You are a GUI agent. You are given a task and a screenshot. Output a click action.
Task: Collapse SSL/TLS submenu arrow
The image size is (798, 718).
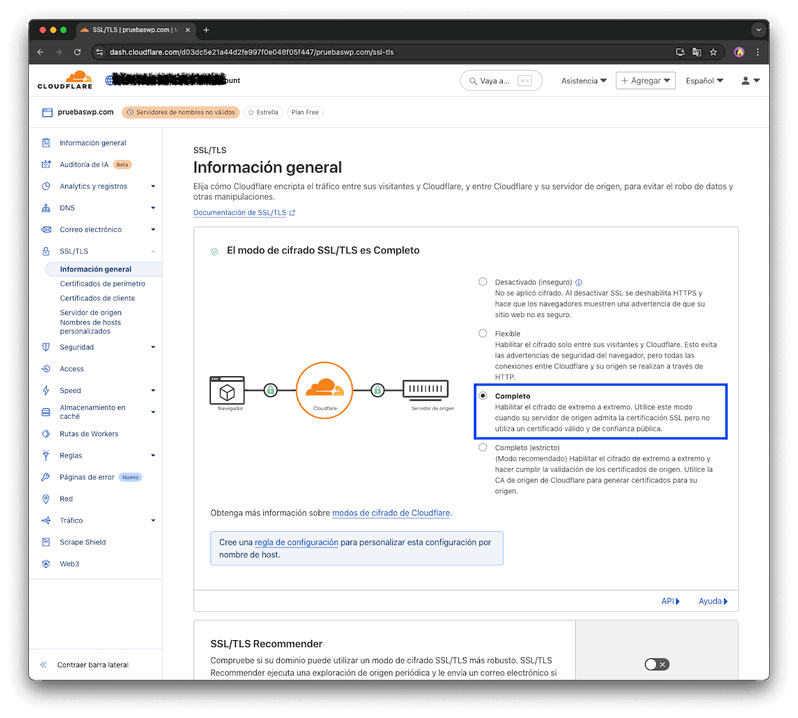[153, 251]
